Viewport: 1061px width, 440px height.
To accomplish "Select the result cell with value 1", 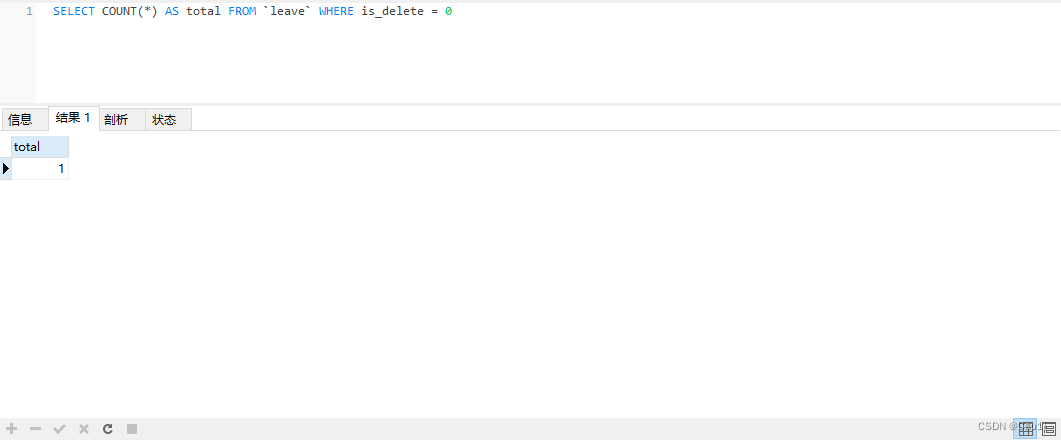I will click(x=40, y=169).
